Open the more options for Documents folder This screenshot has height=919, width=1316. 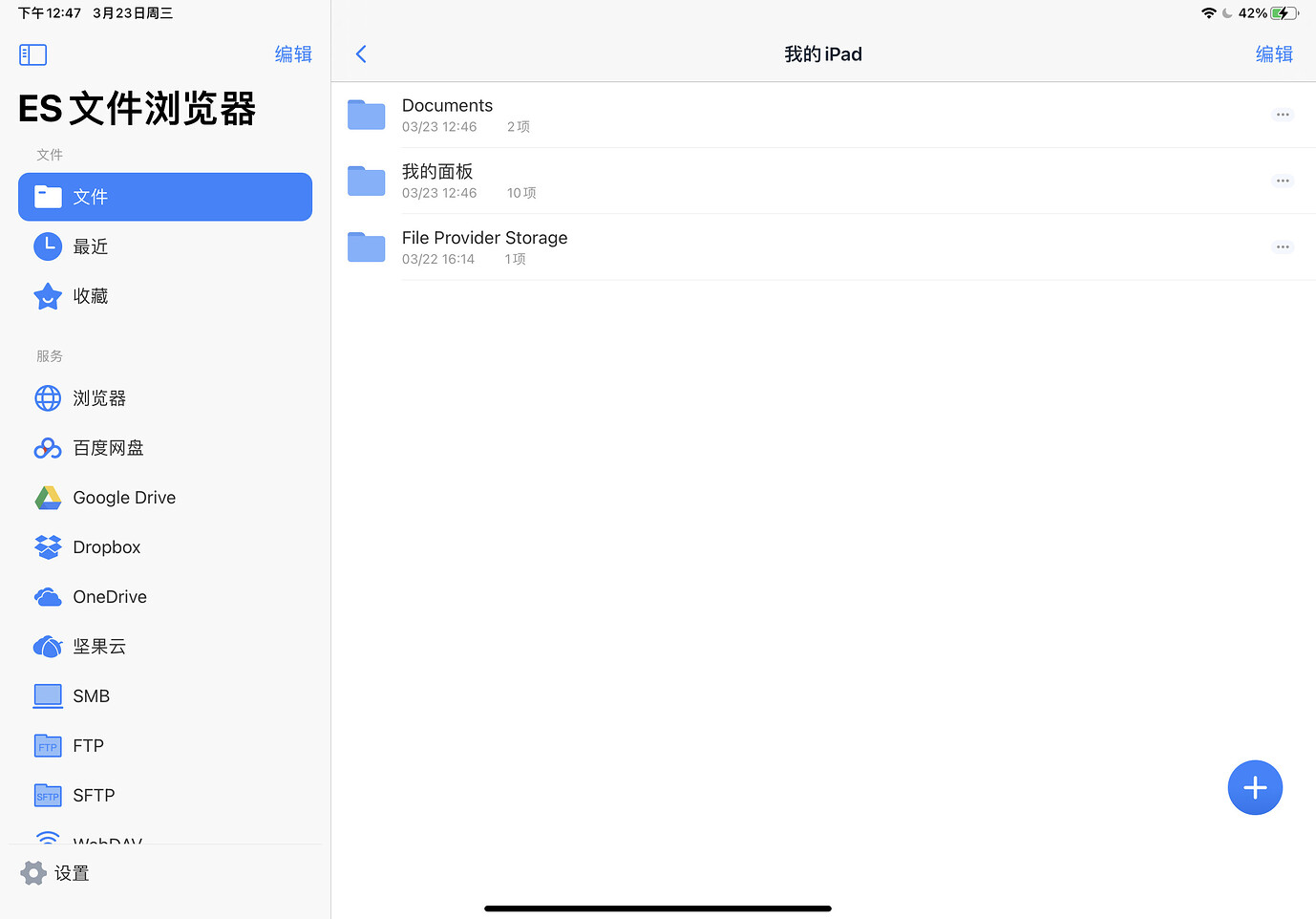coord(1283,114)
